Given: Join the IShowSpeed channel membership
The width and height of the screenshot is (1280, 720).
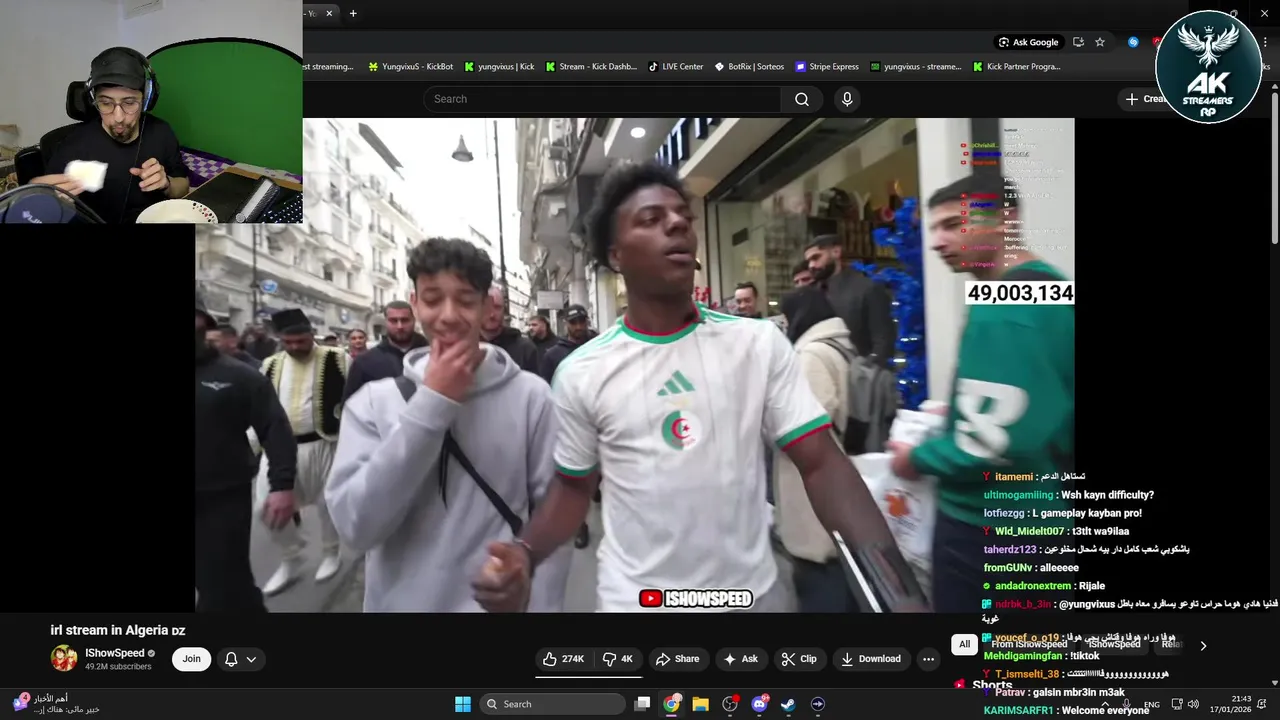Looking at the screenshot, I should tap(191, 659).
